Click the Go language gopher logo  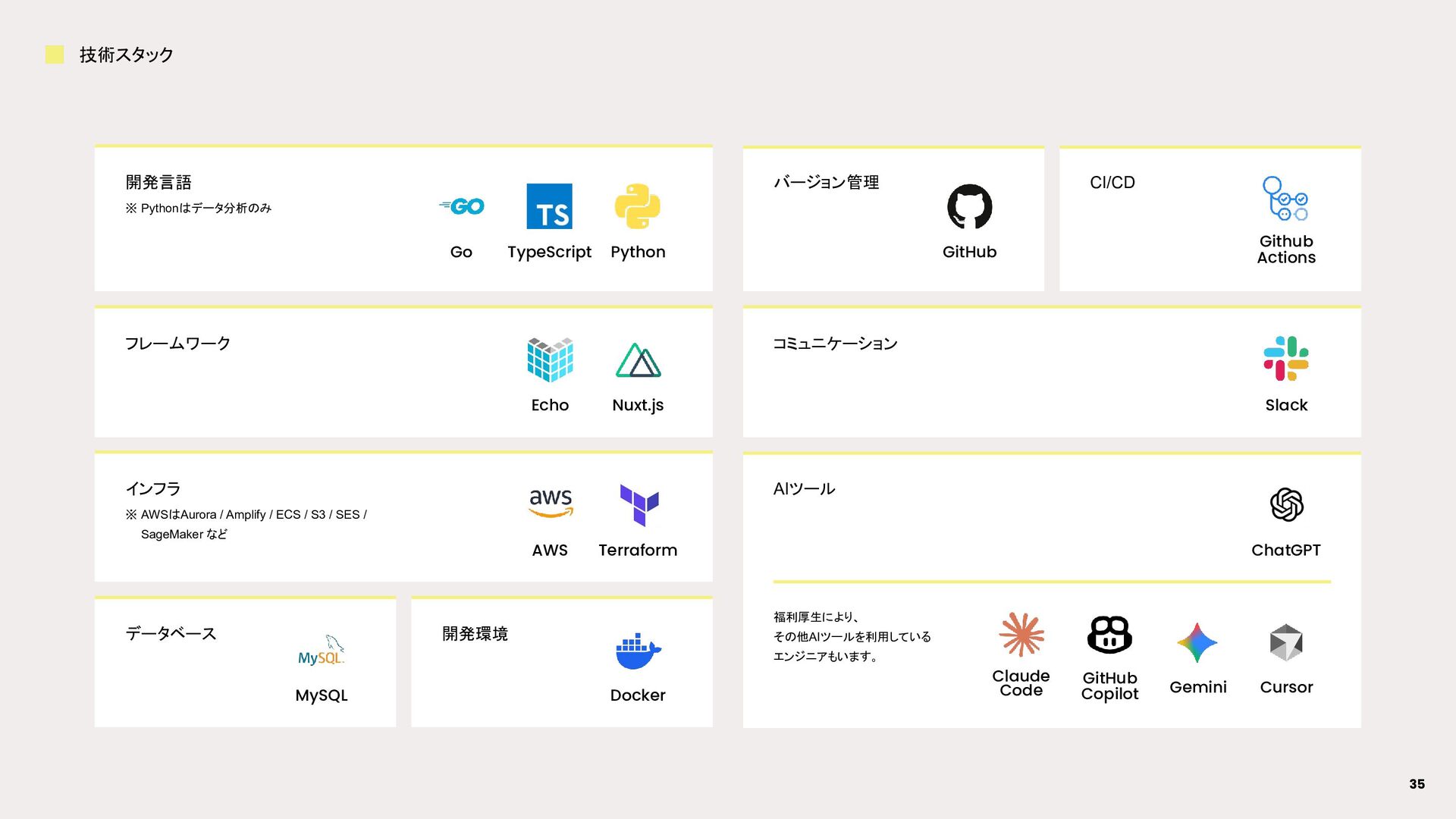[x=462, y=206]
